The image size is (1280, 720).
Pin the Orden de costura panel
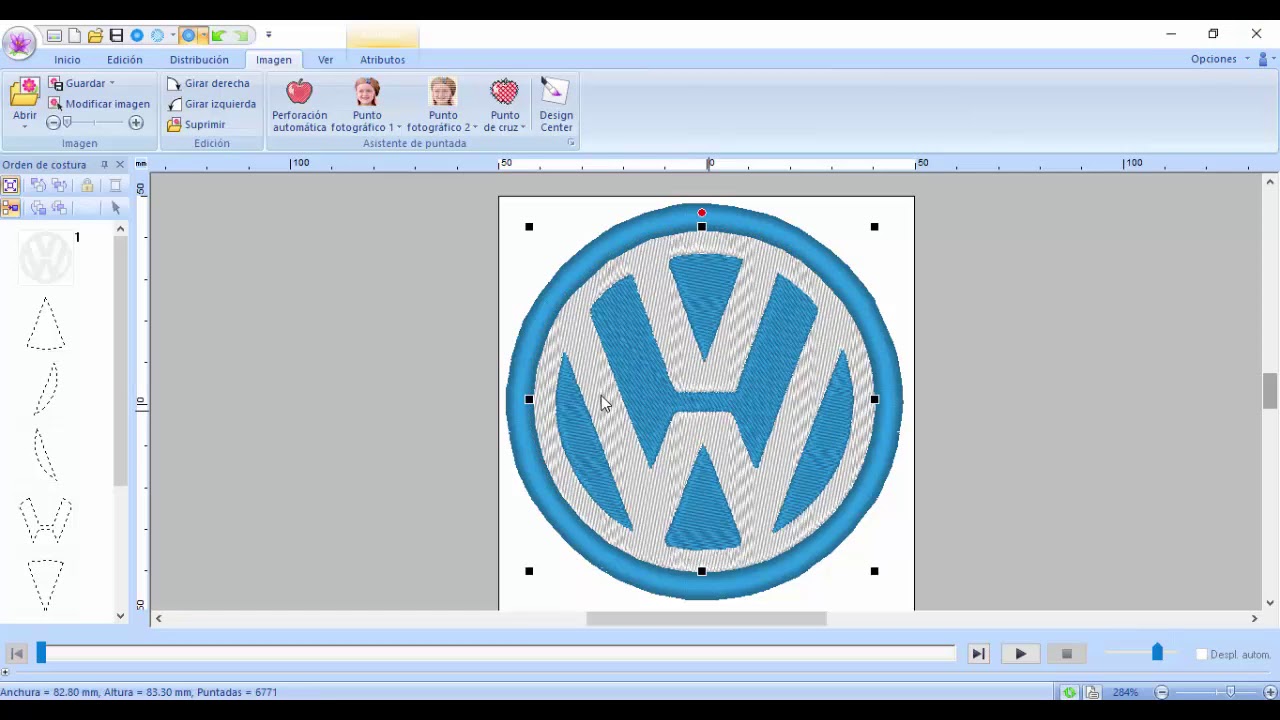104,165
